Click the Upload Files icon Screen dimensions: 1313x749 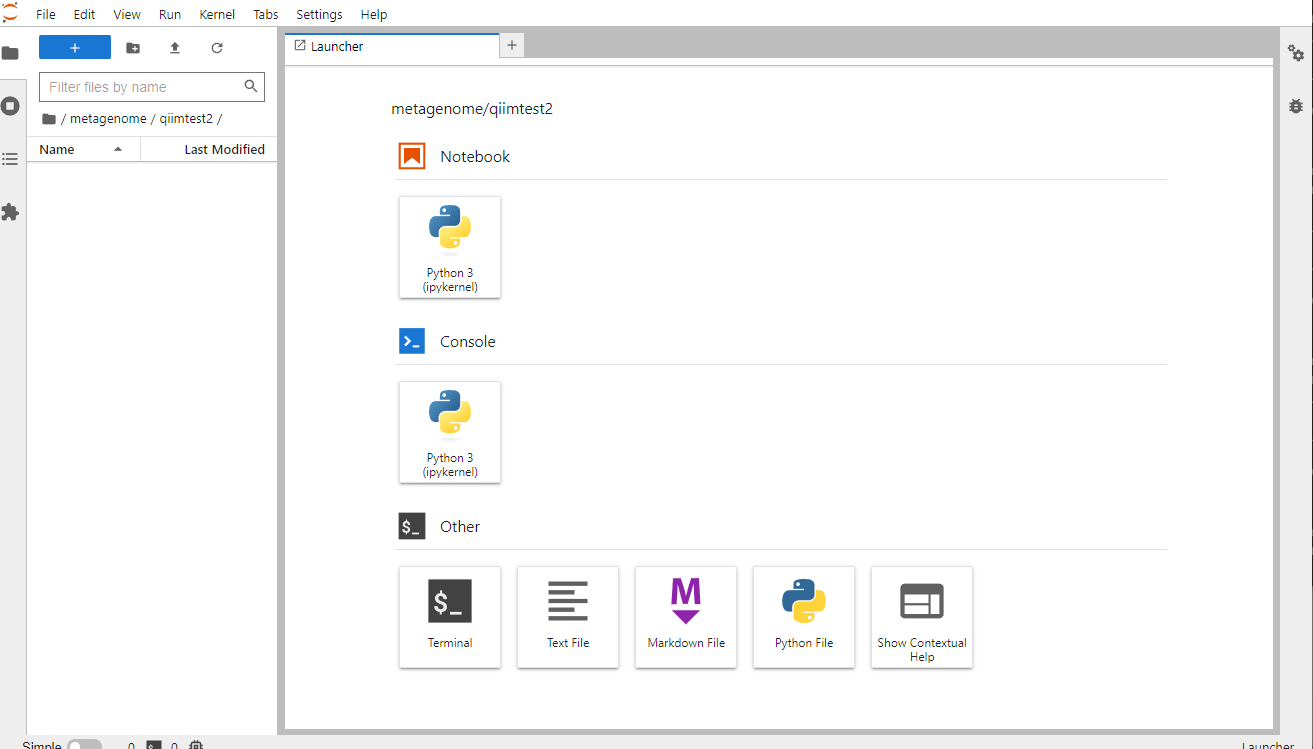point(175,47)
